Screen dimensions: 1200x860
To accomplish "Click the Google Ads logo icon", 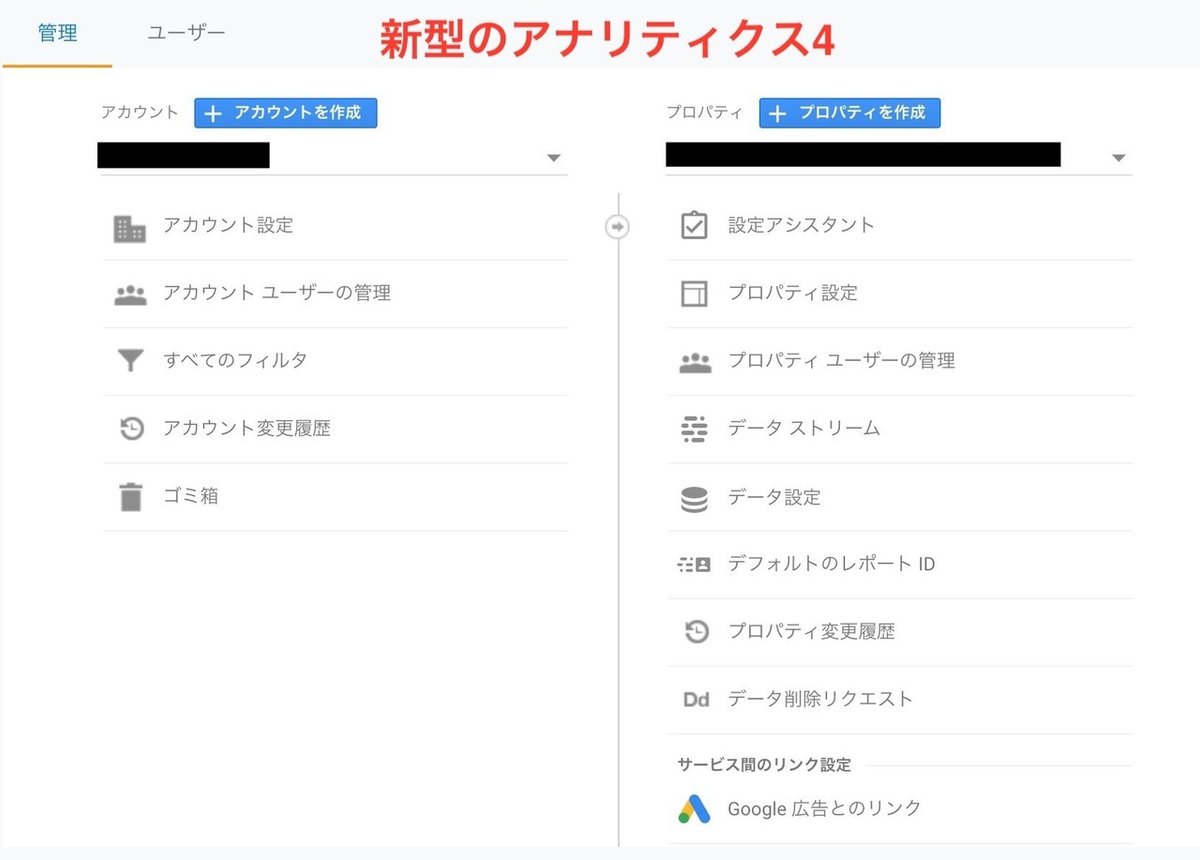I will click(694, 809).
